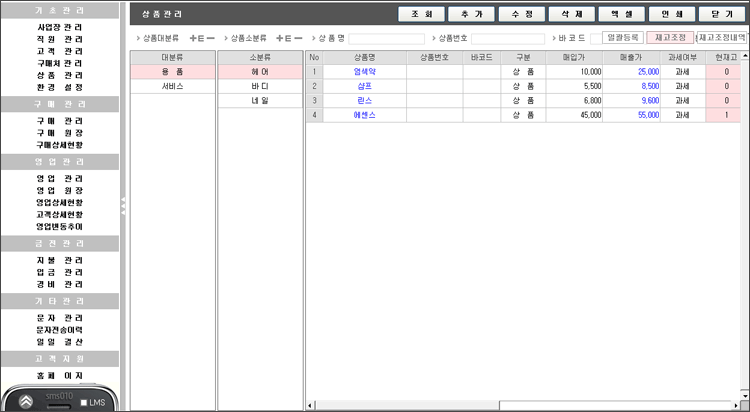Click the minus icon next to 상품소분류
Screen dimensions: 750x412
pos(299,38)
